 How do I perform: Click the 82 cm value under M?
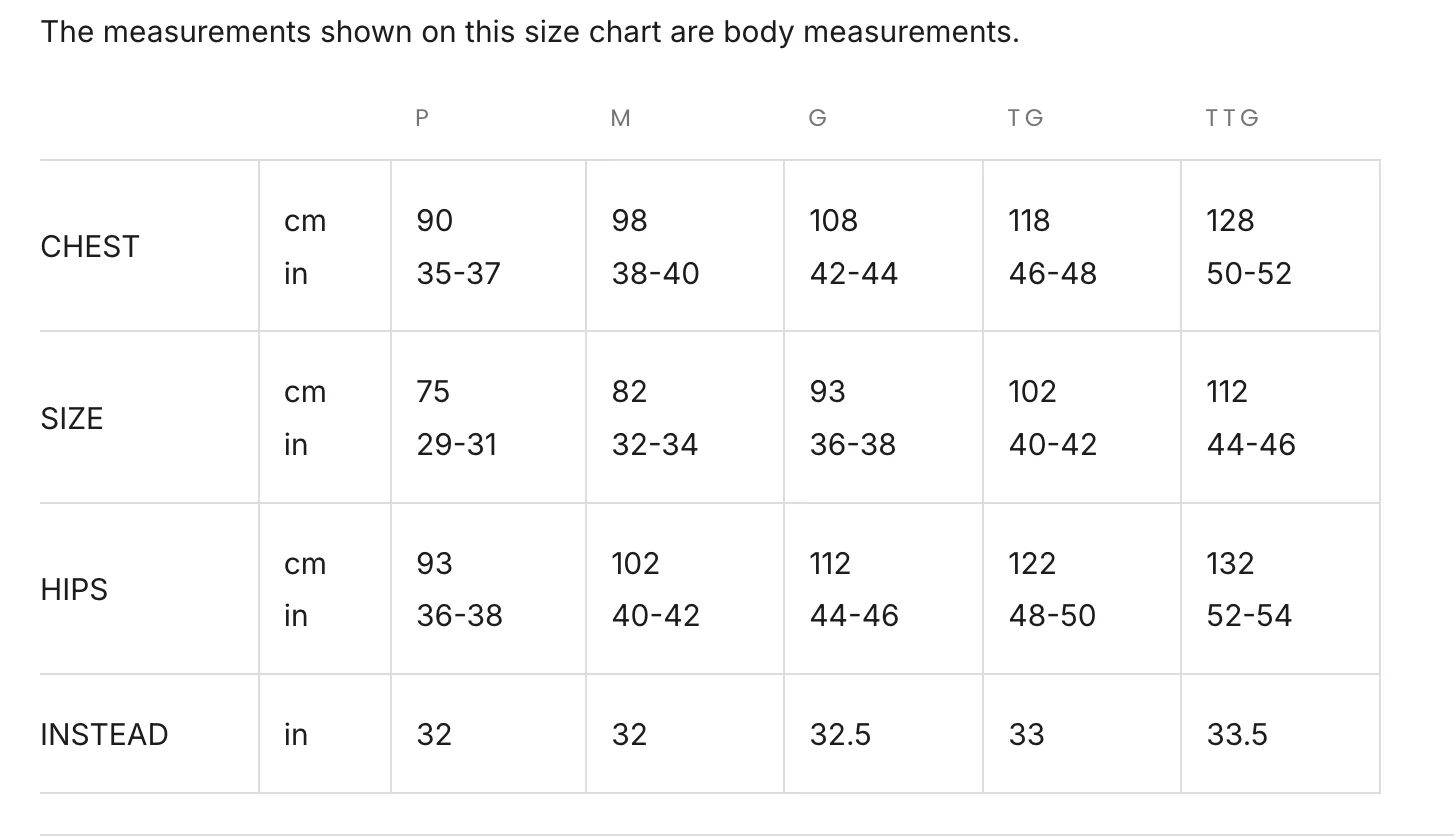629,391
